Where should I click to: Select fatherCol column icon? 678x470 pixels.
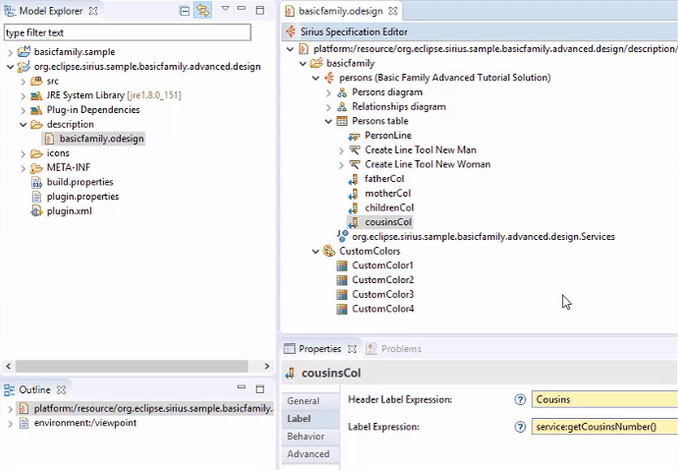[354, 179]
